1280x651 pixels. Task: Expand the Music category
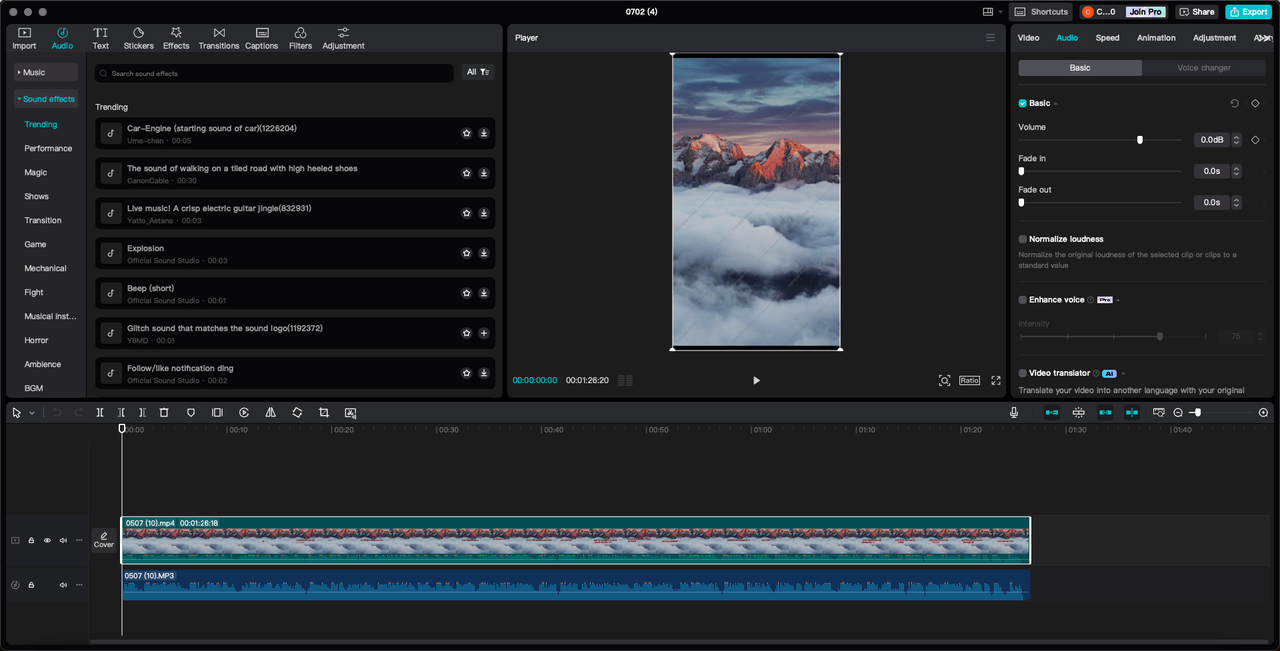point(45,72)
